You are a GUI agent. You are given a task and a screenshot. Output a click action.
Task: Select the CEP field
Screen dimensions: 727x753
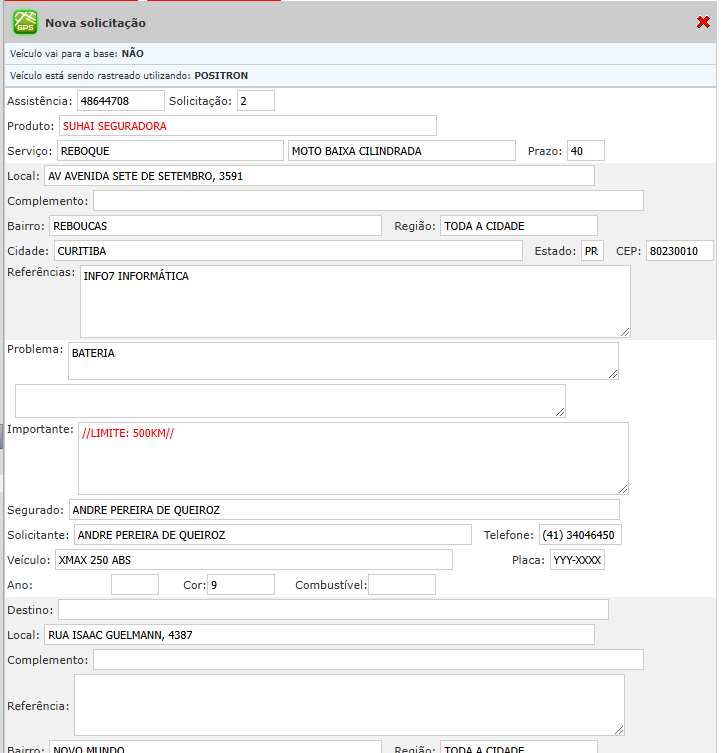coord(679,251)
